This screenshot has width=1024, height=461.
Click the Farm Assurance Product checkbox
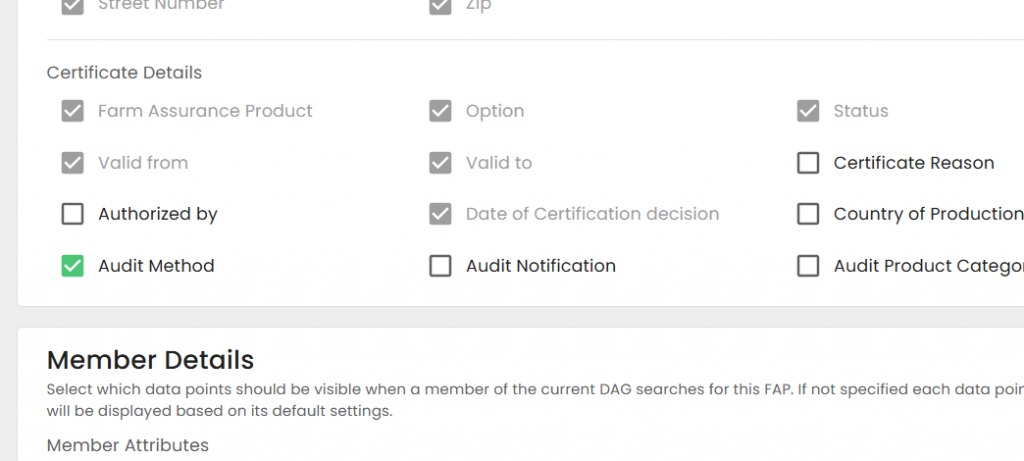pyautogui.click(x=72, y=111)
